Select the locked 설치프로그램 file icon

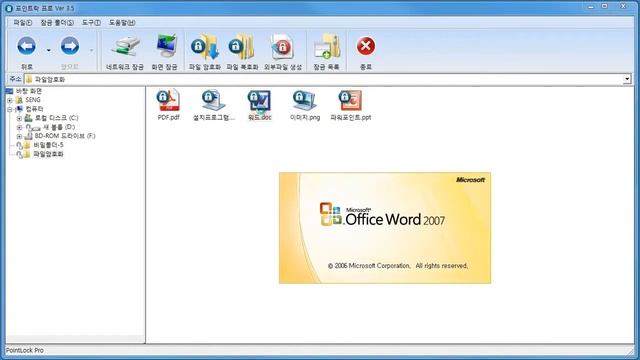pyautogui.click(x=214, y=100)
